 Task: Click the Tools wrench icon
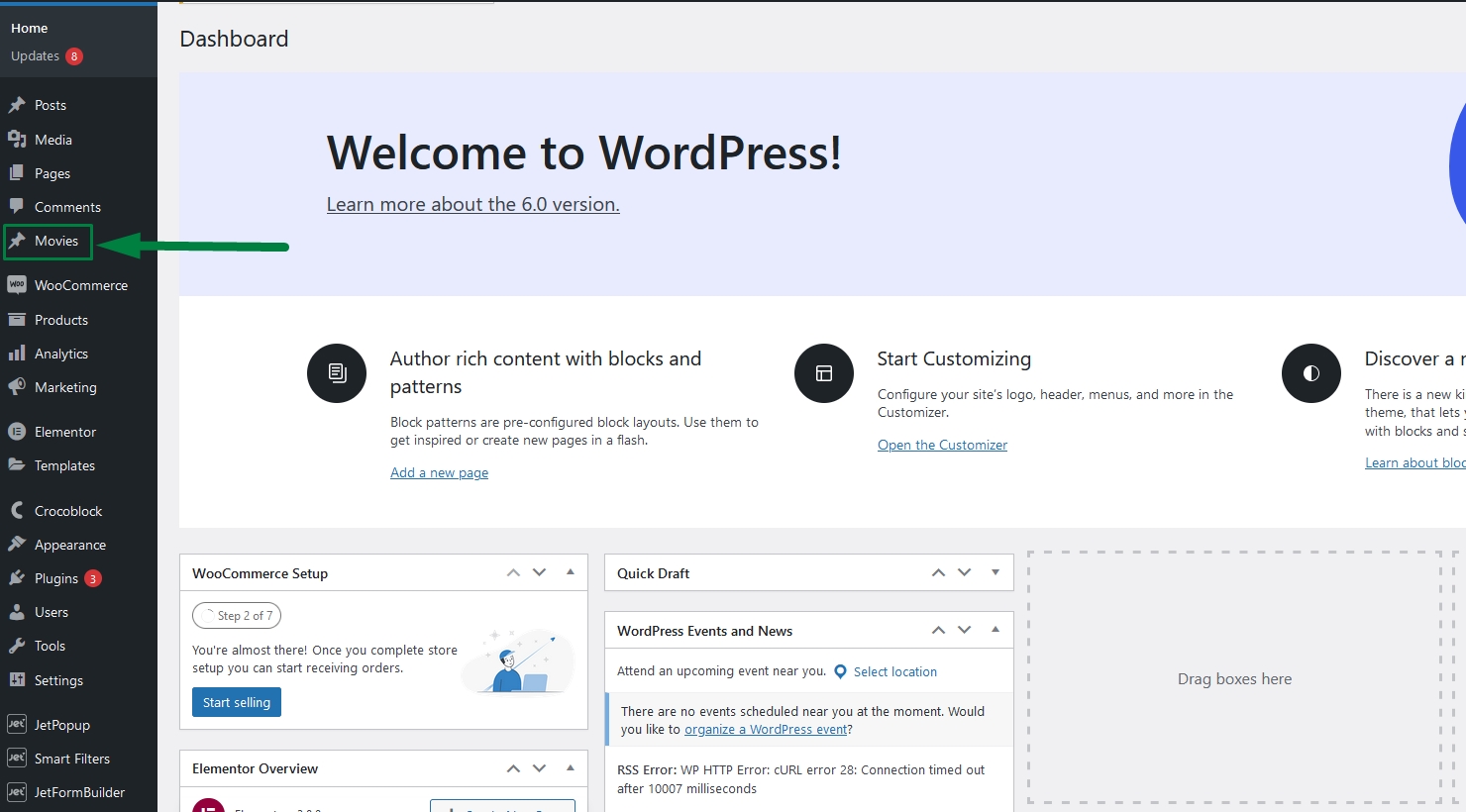(17, 645)
